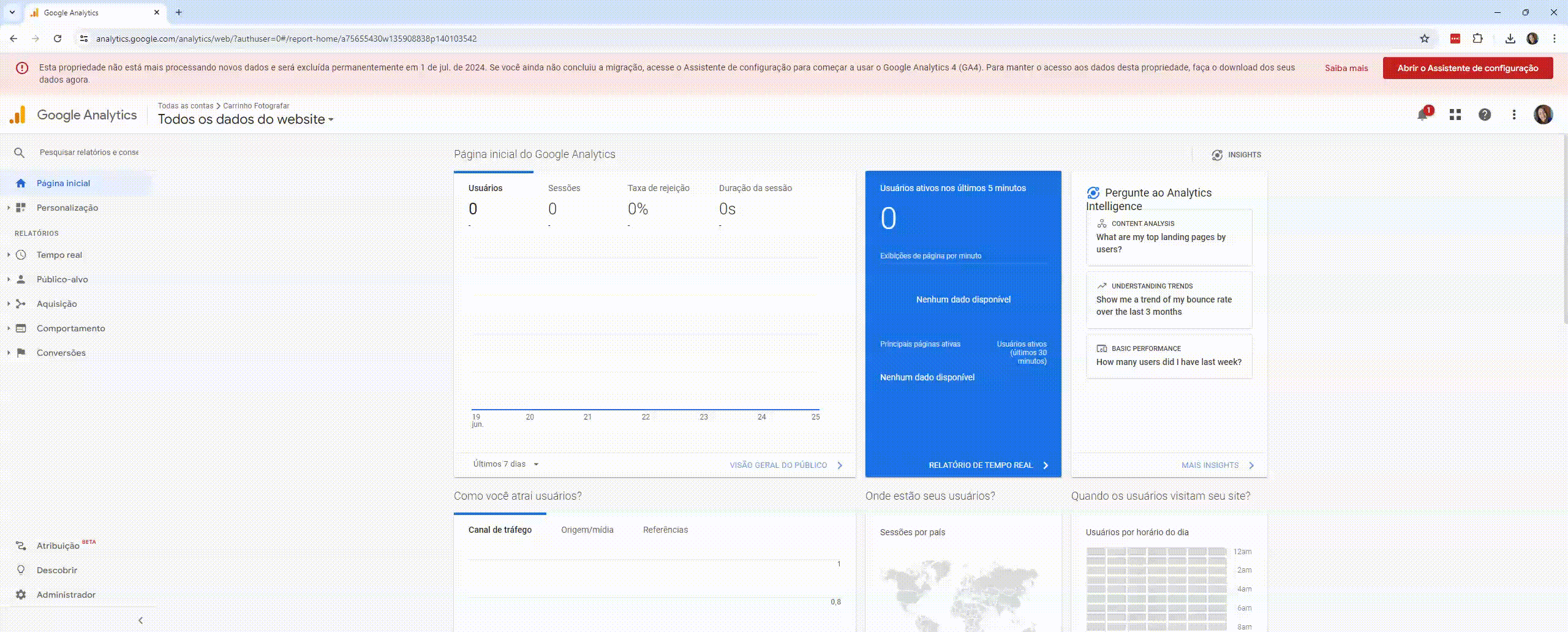Click the Personalização dashboard icon

(x=21, y=208)
